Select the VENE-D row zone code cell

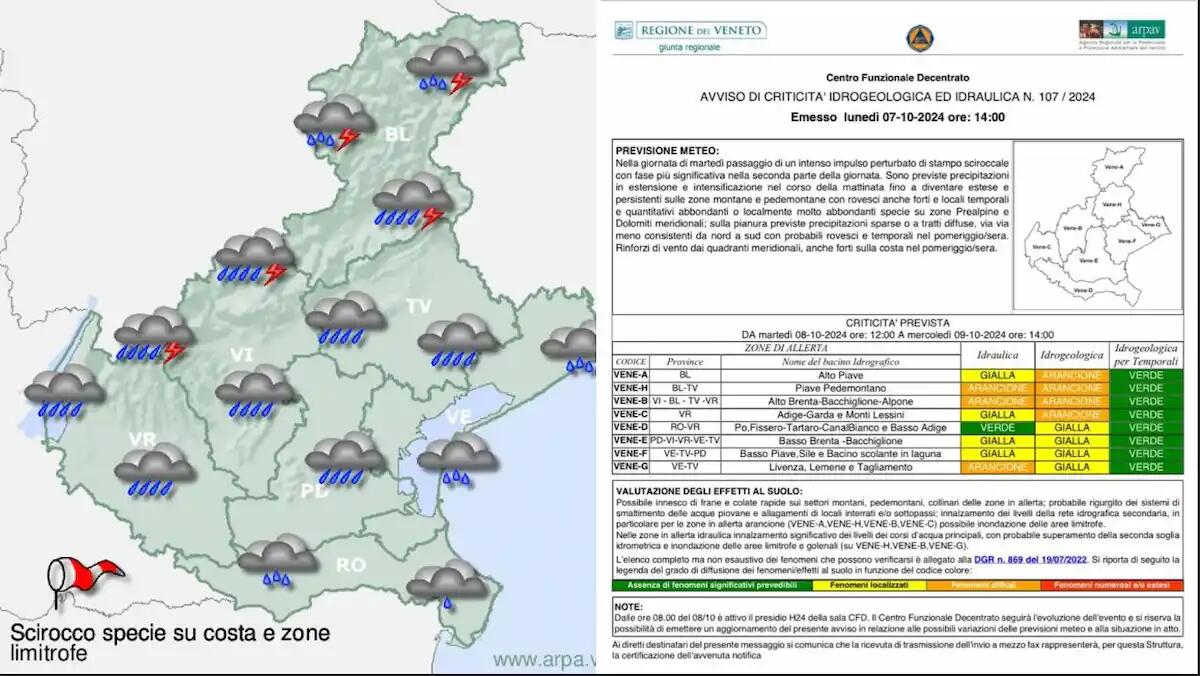630,427
